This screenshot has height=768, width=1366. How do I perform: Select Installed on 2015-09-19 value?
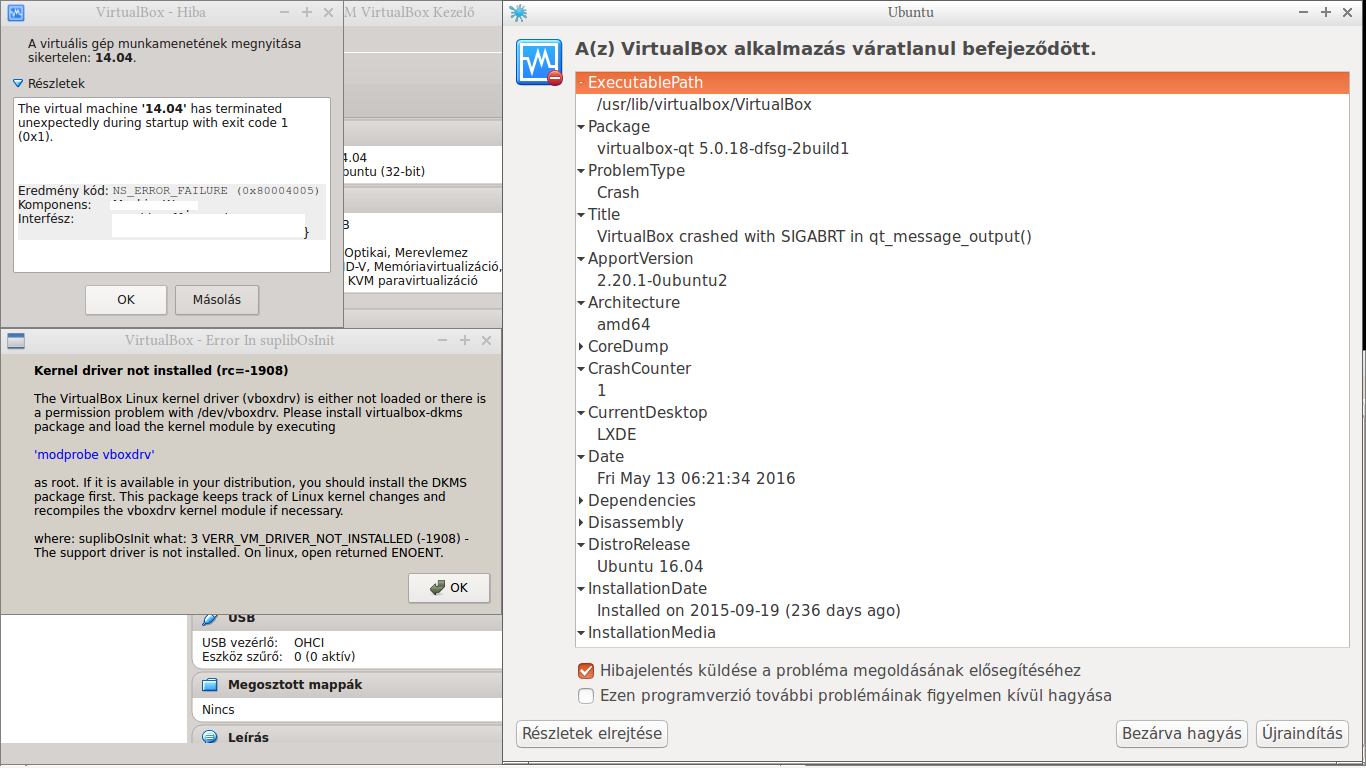pyautogui.click(x=749, y=611)
